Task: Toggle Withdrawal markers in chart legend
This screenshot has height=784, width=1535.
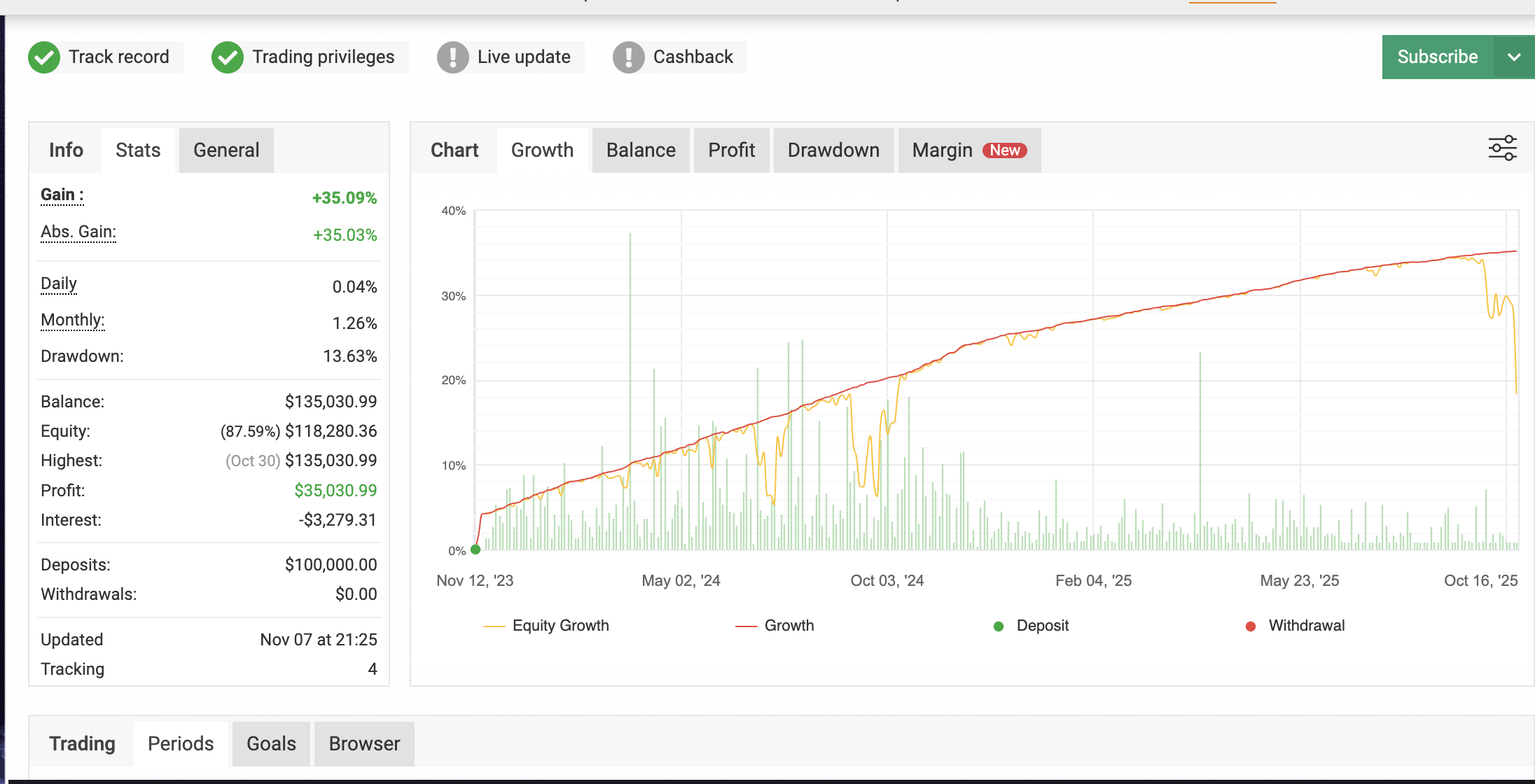Action: (x=1306, y=626)
